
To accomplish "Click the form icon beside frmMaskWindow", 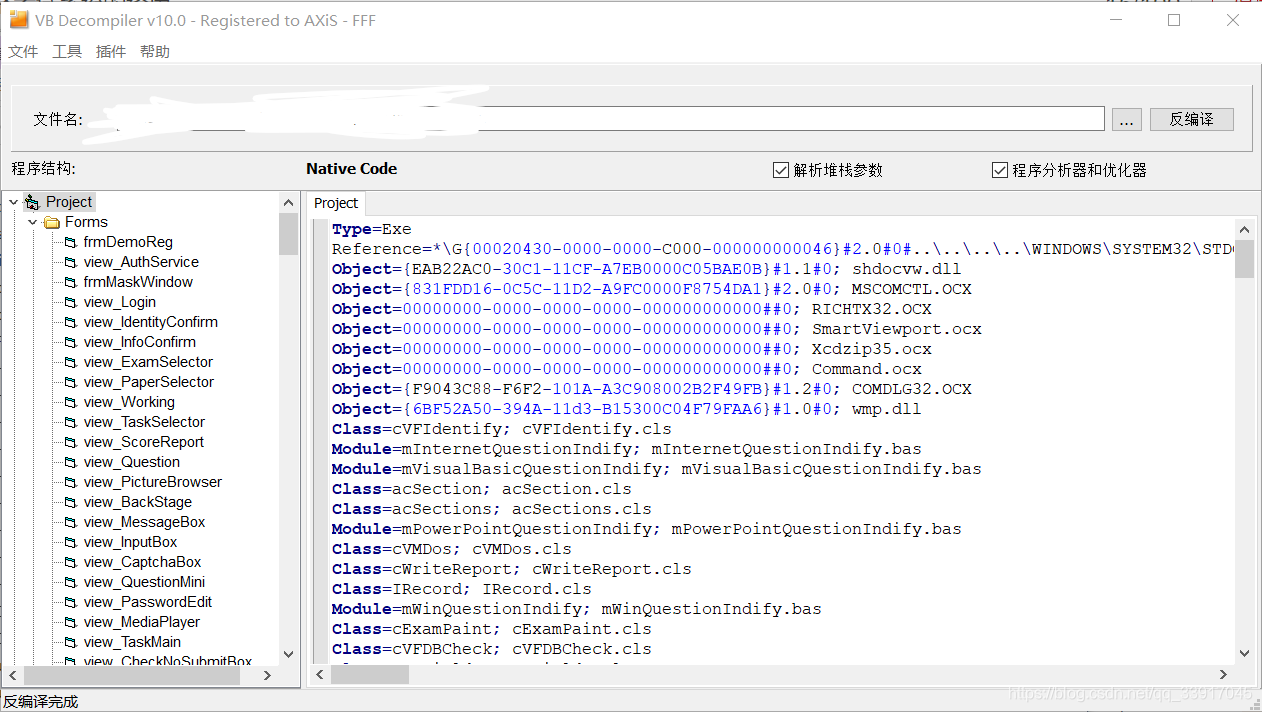I will pyautogui.click(x=71, y=282).
